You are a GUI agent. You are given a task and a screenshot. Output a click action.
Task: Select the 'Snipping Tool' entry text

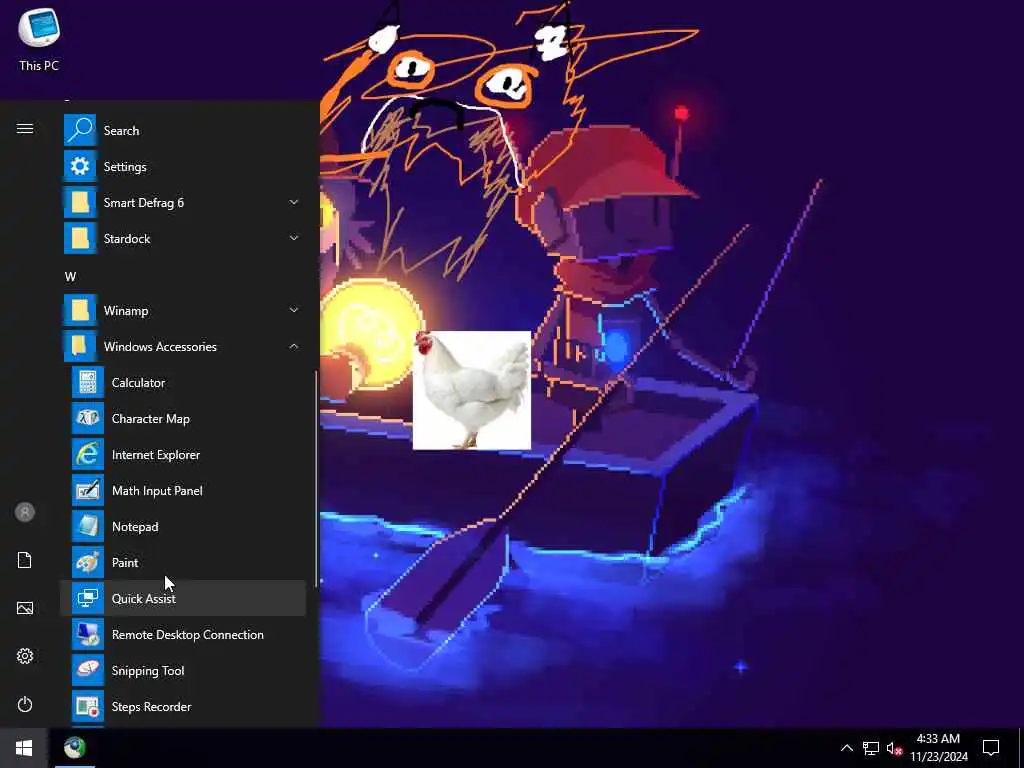click(x=148, y=671)
